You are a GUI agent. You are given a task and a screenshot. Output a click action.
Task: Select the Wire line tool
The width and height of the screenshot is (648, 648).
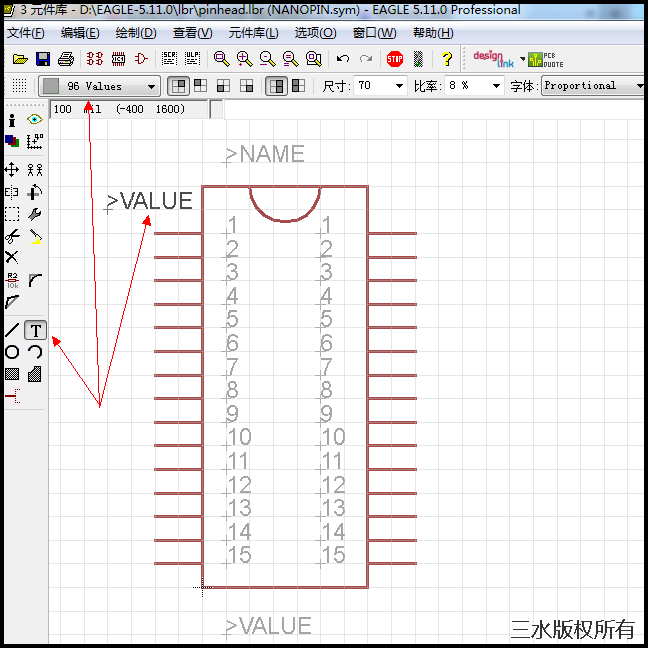[12, 330]
